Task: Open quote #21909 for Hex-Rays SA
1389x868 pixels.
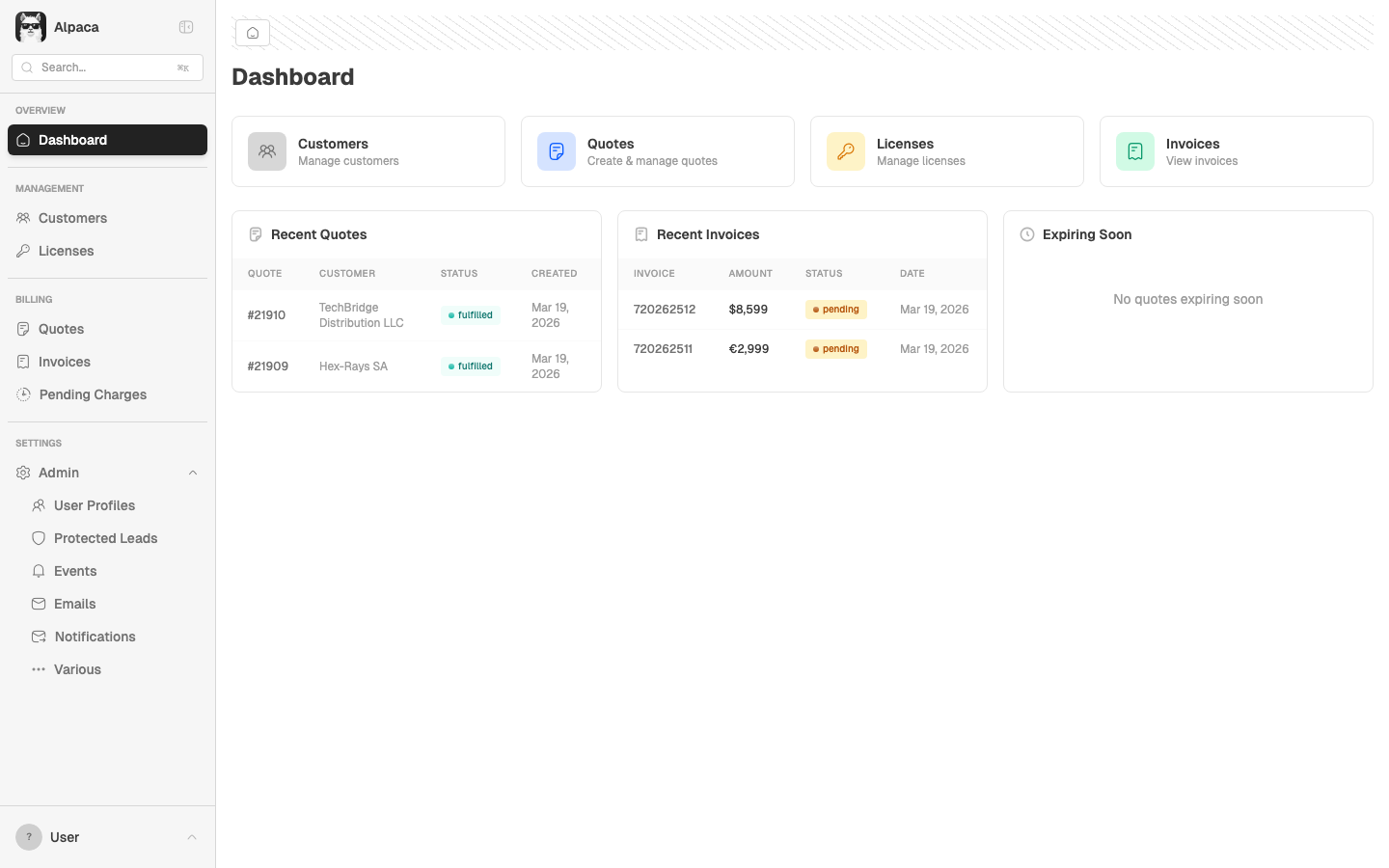Action: pos(267,366)
